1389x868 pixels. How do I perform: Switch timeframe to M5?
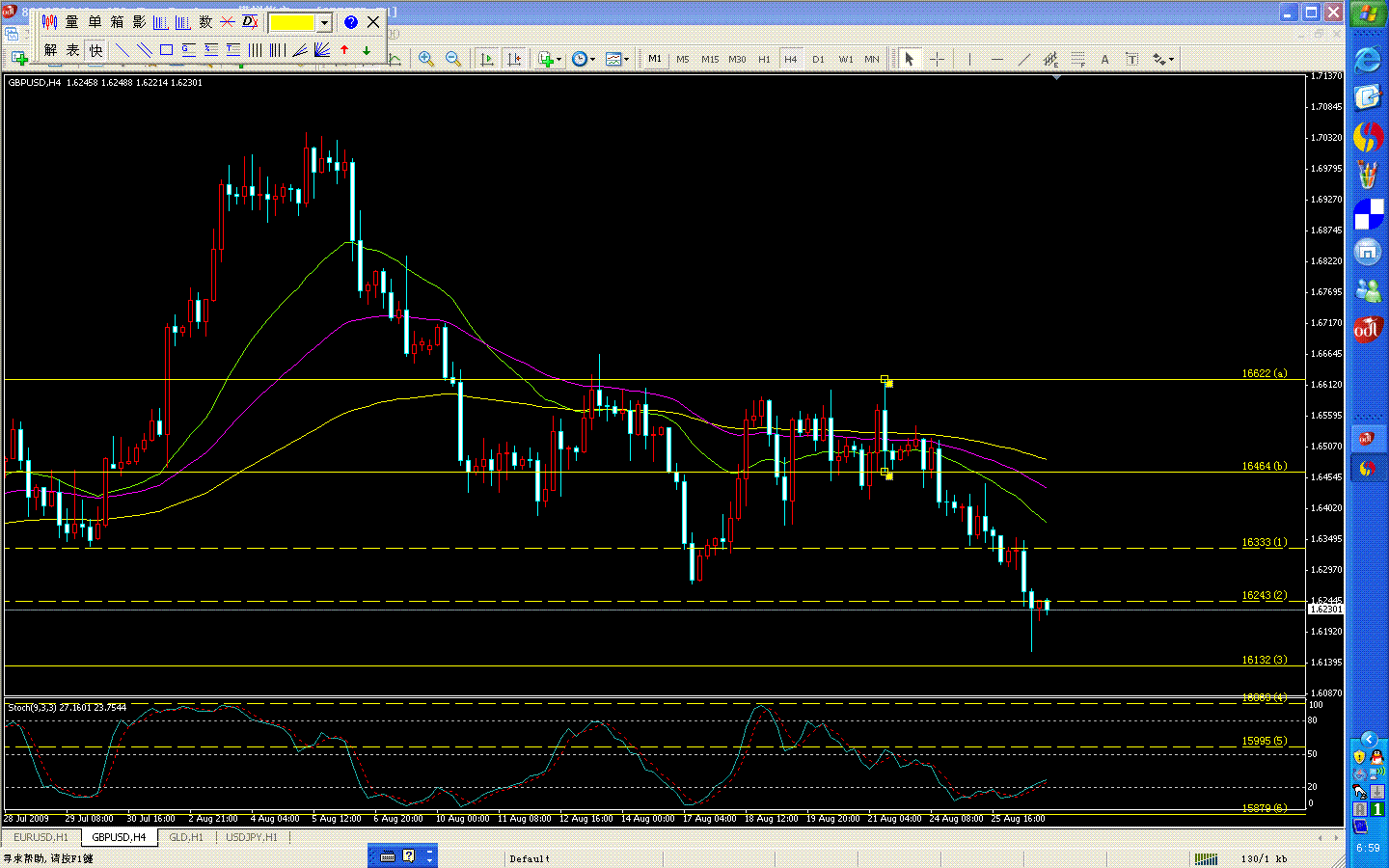tap(683, 59)
